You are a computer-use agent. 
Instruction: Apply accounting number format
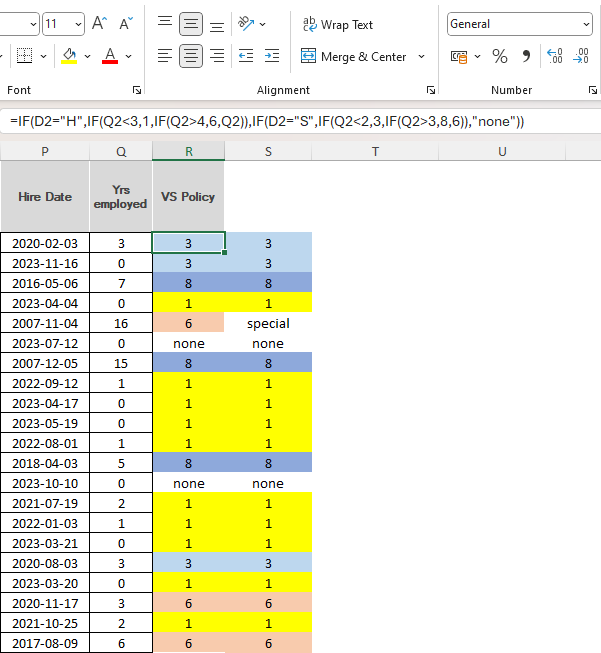click(x=459, y=56)
